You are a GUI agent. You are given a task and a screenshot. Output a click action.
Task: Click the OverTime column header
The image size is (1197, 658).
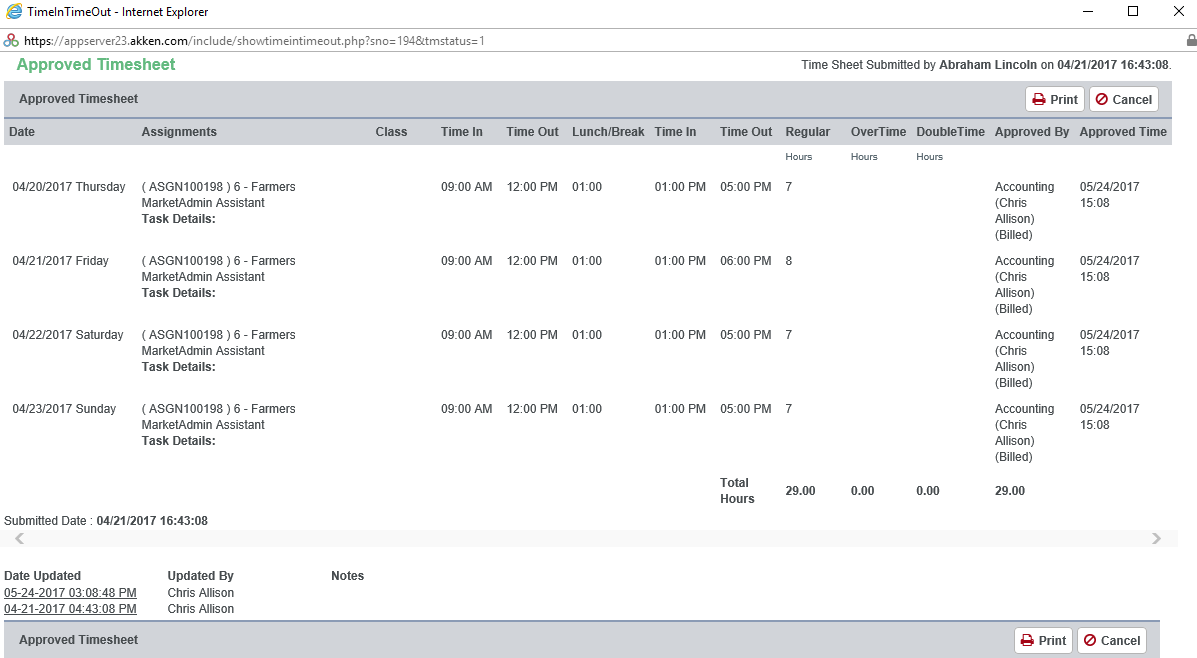tap(877, 131)
